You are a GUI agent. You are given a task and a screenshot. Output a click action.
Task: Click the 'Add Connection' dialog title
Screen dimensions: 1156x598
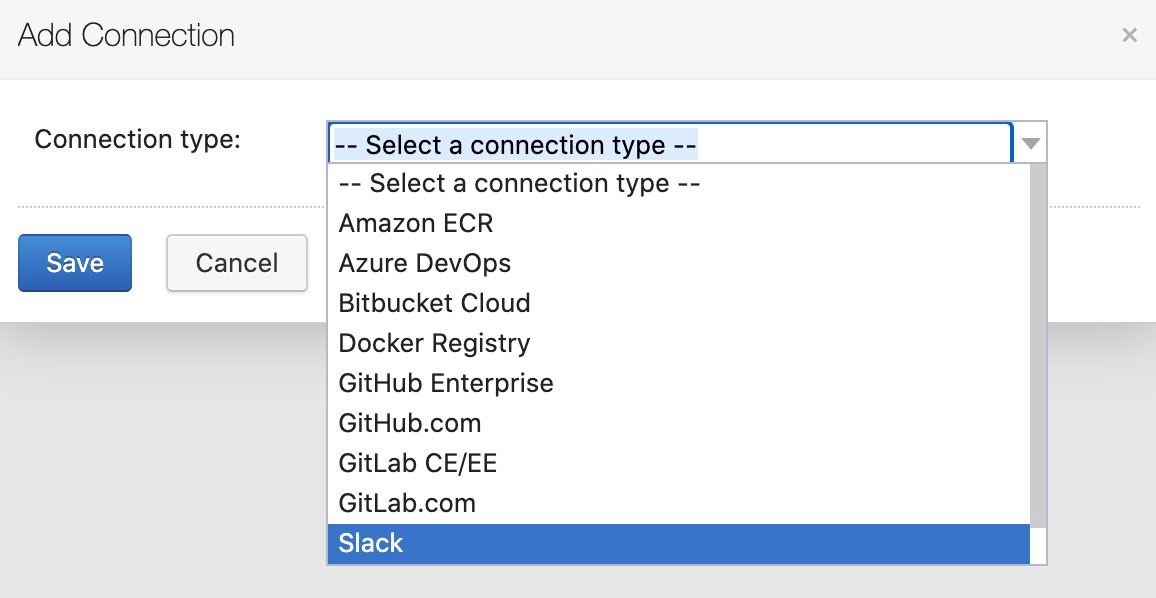point(126,35)
